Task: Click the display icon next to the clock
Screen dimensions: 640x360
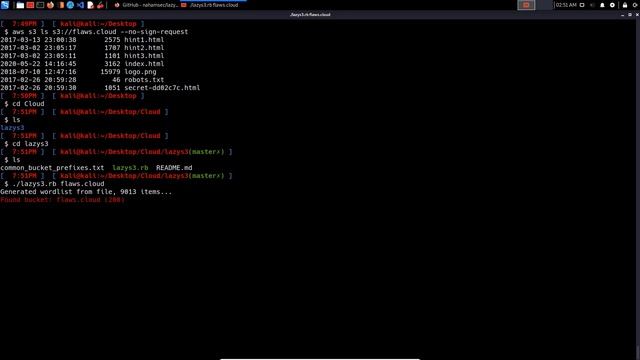Action: point(582,5)
